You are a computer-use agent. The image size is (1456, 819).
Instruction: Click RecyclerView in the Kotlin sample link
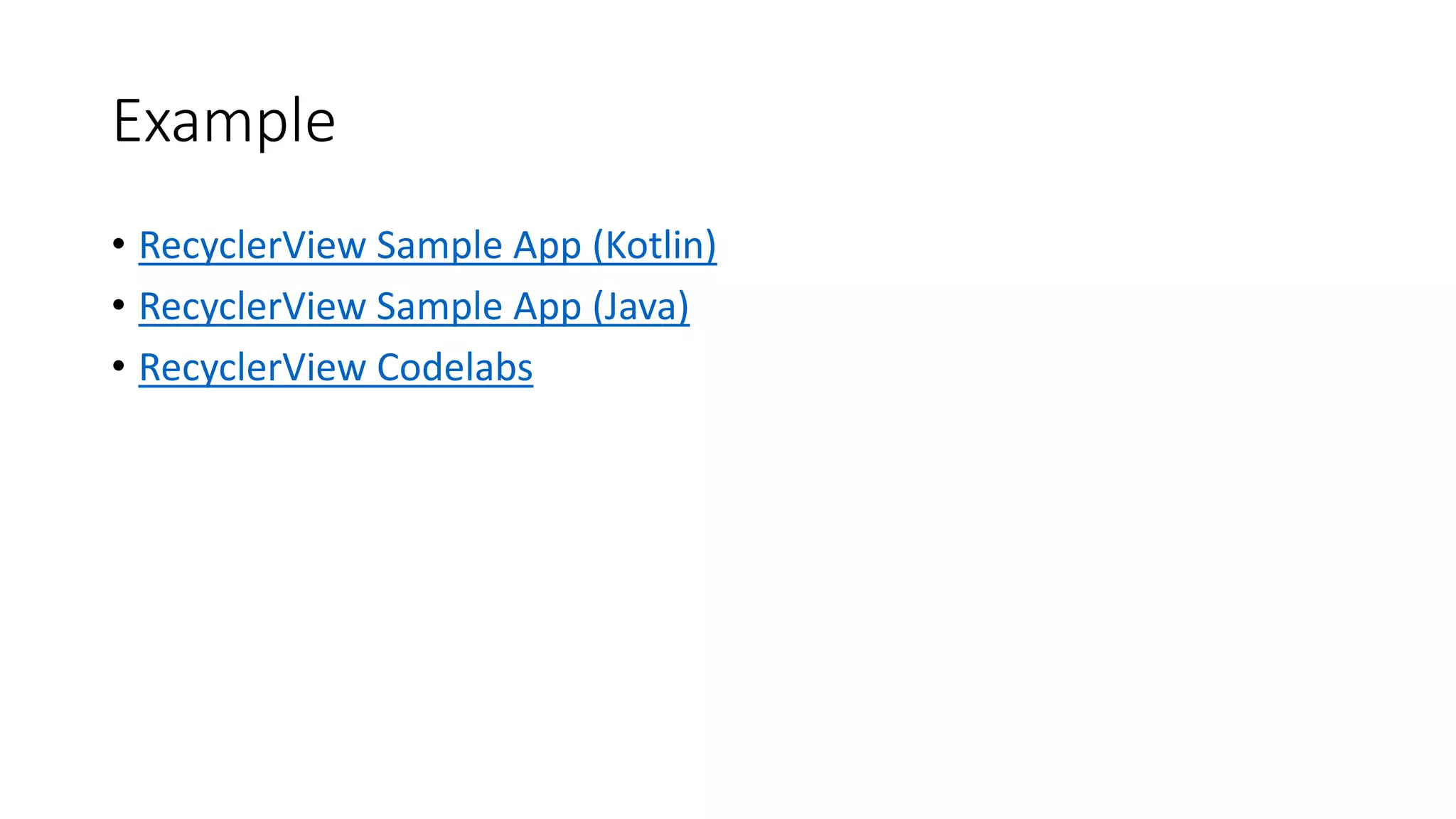tap(252, 245)
